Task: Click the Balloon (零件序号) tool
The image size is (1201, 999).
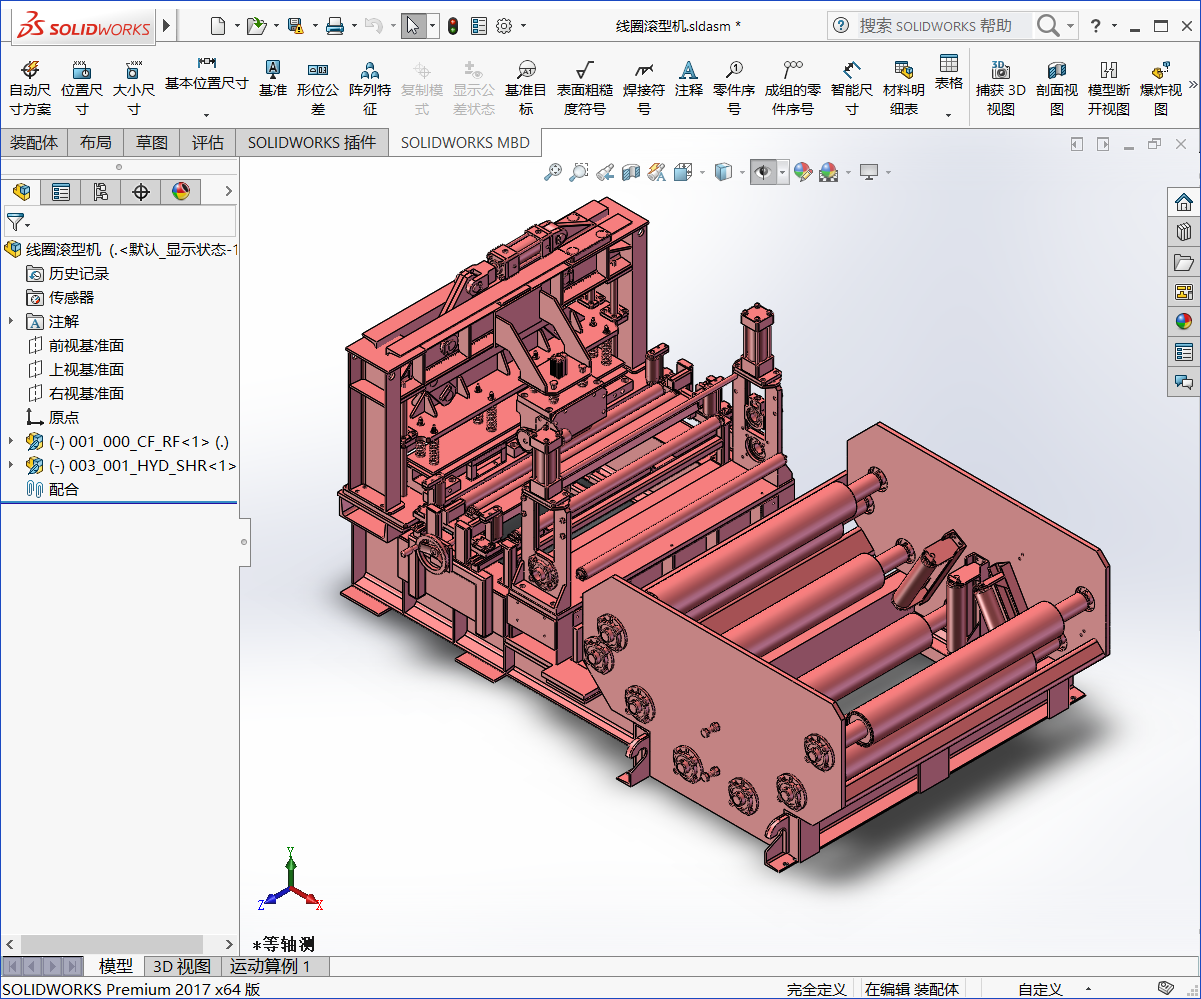Action: pyautogui.click(x=734, y=87)
